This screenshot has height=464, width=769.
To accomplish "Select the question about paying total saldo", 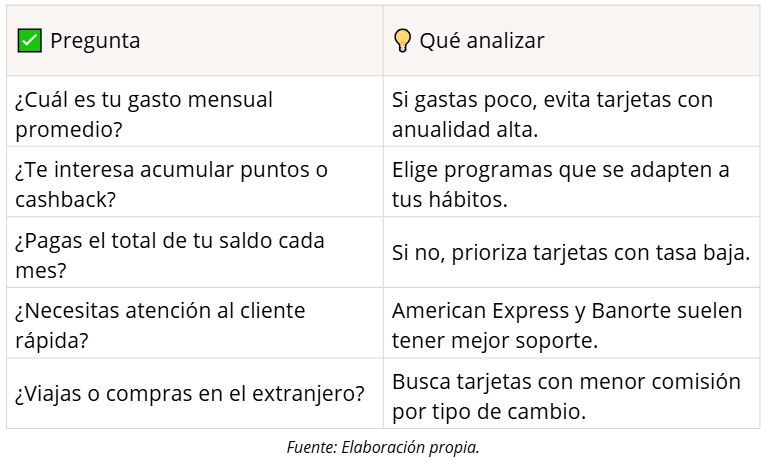I will click(x=169, y=254).
